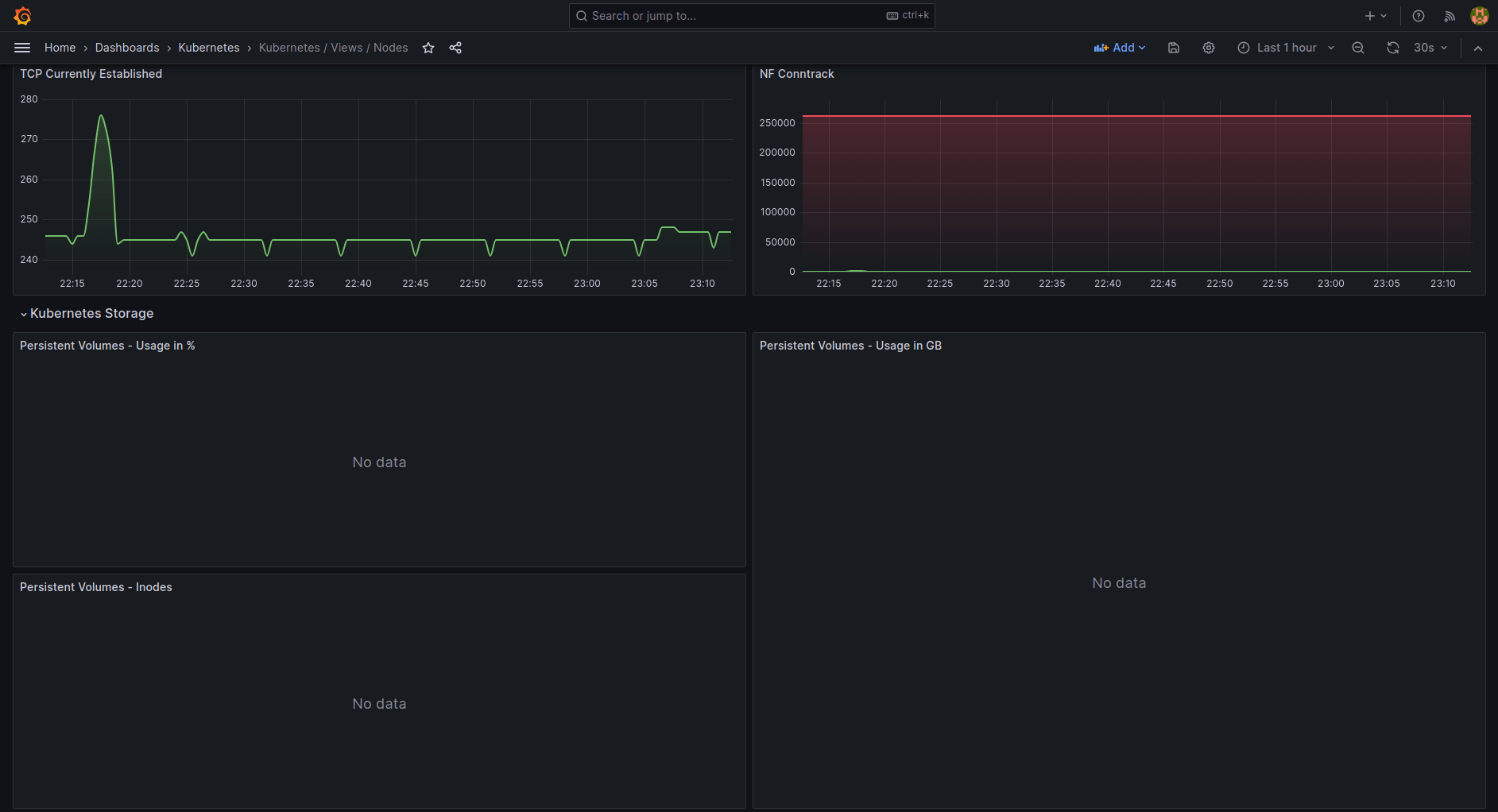
Task: Star the current dashboard
Action: click(x=428, y=48)
